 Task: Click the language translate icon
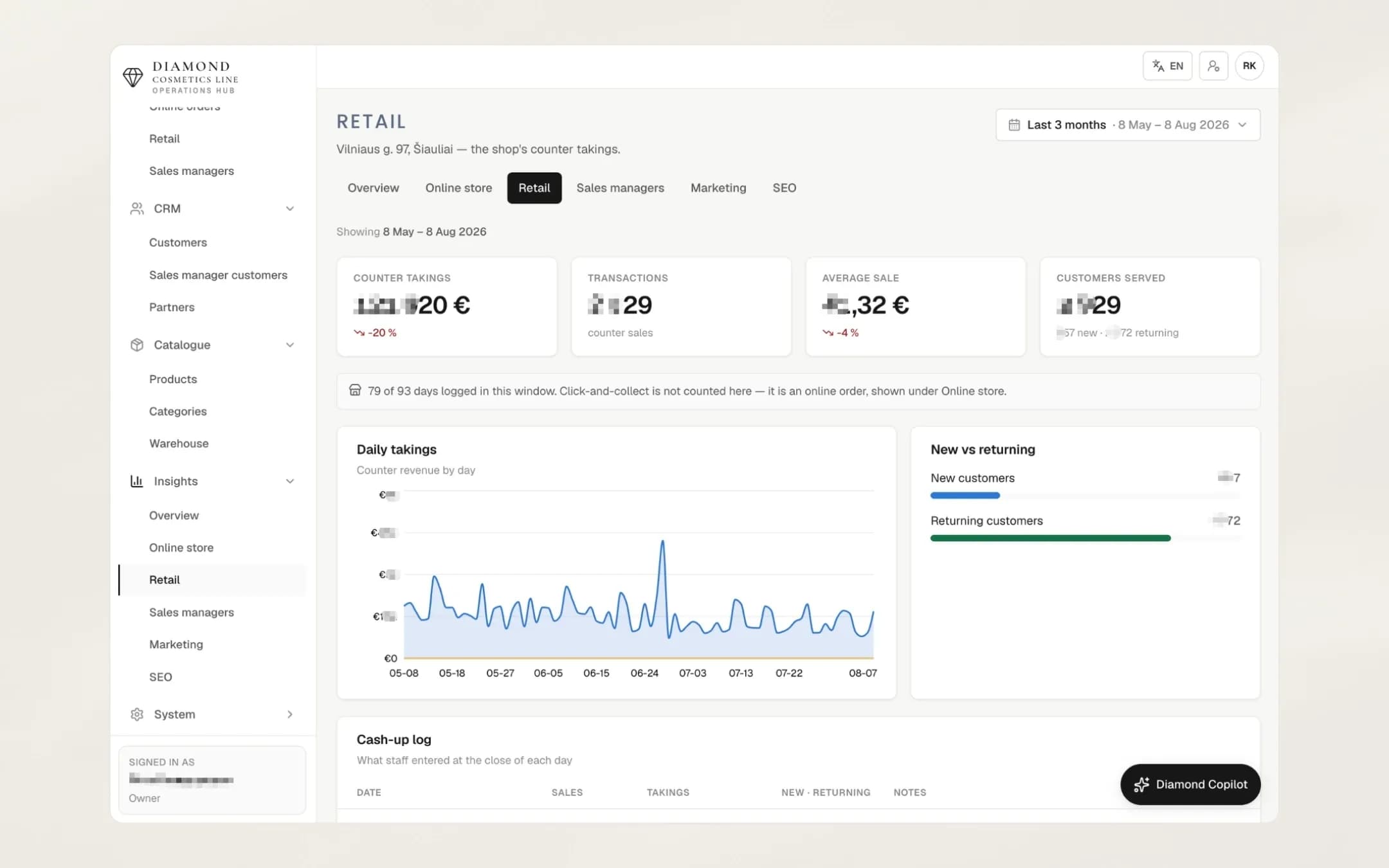click(1158, 66)
